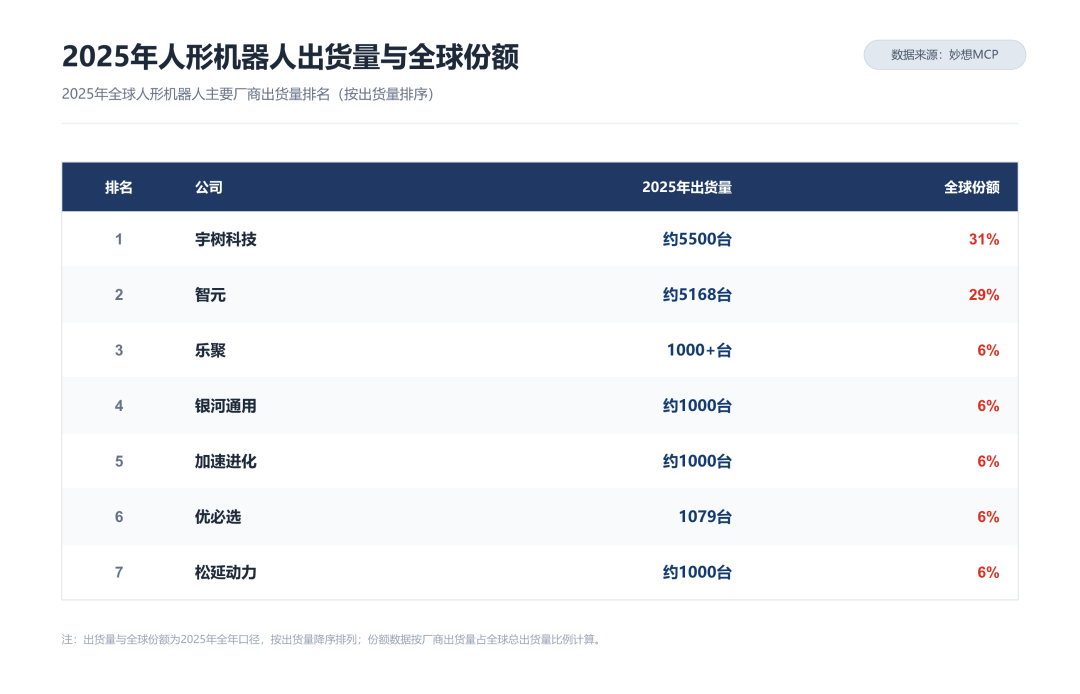Select company name 松延动力

[226, 573]
